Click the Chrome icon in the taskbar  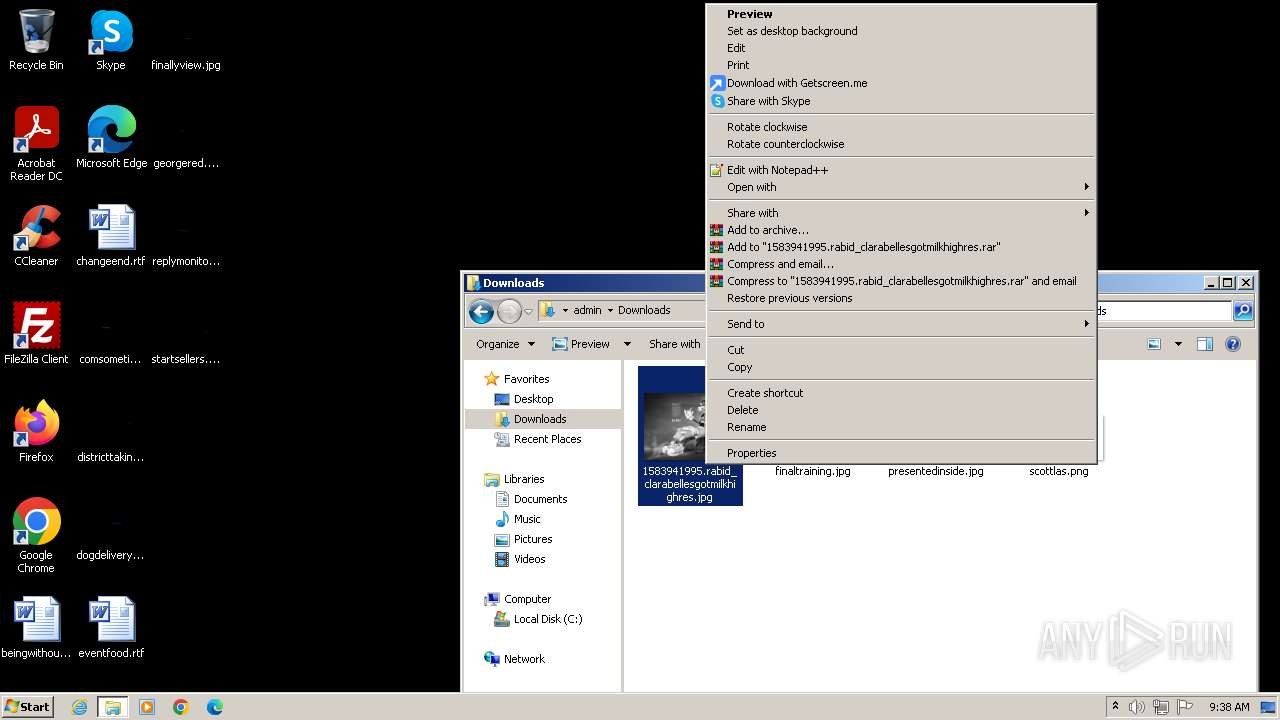pos(181,707)
